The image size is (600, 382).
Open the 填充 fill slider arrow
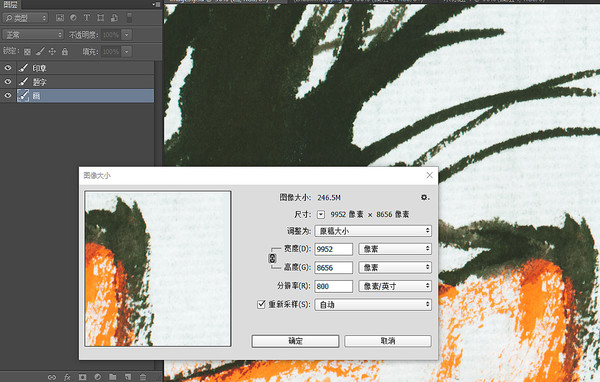click(127, 51)
